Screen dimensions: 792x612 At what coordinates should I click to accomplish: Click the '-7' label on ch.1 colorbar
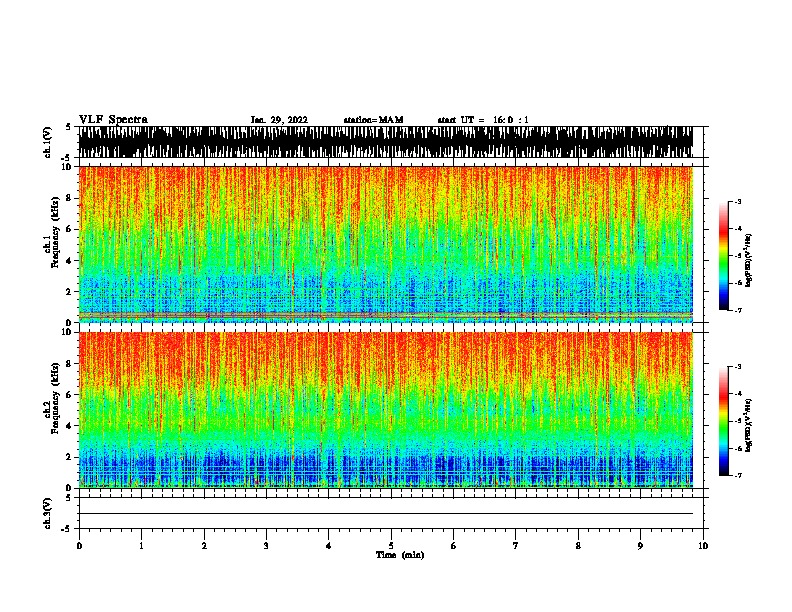coord(738,310)
